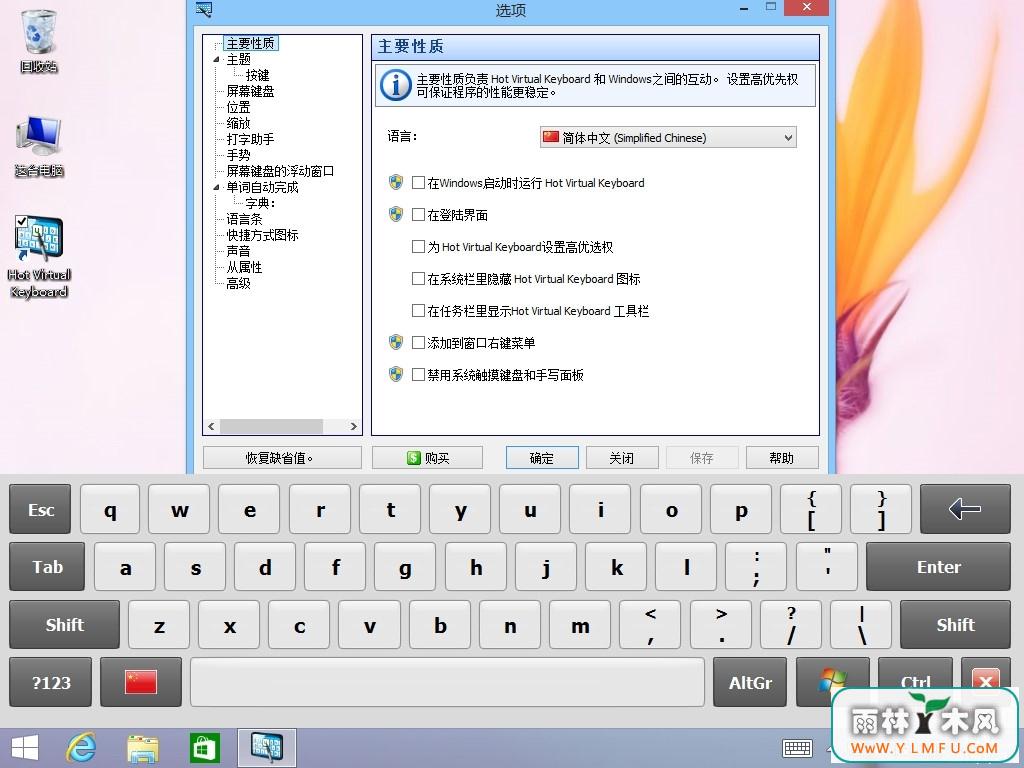This screenshot has height=768, width=1024.
Task: Open the 位置 settings page
Action: click(238, 107)
